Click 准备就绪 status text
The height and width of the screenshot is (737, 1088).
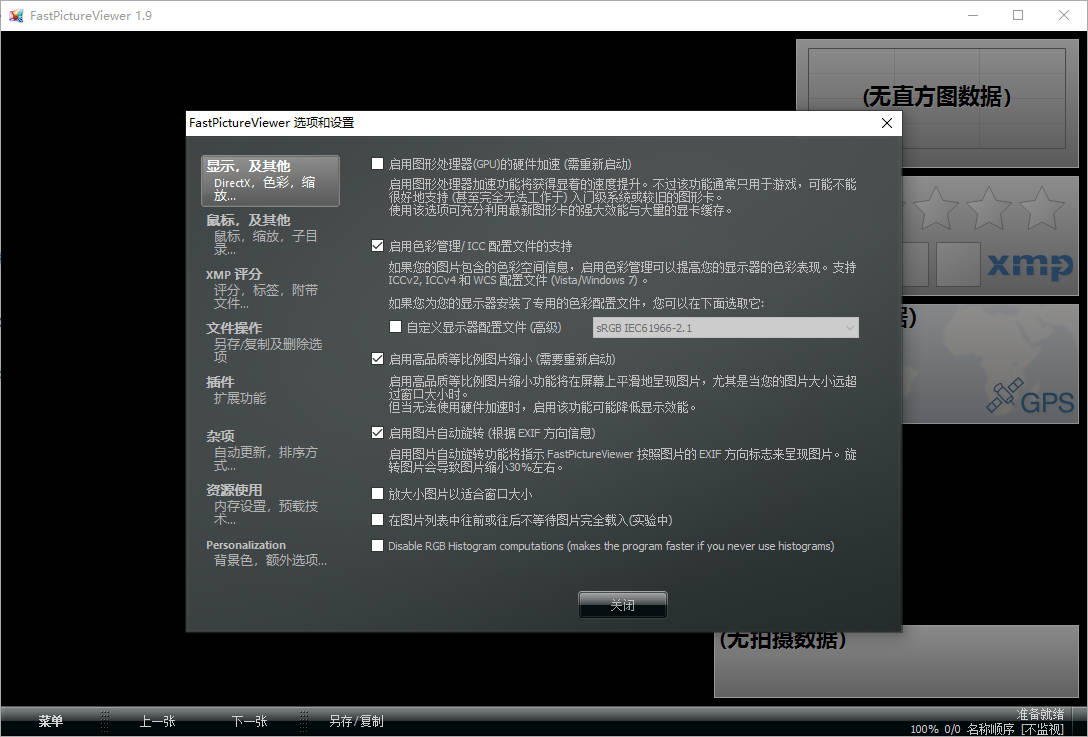[x=1039, y=714]
